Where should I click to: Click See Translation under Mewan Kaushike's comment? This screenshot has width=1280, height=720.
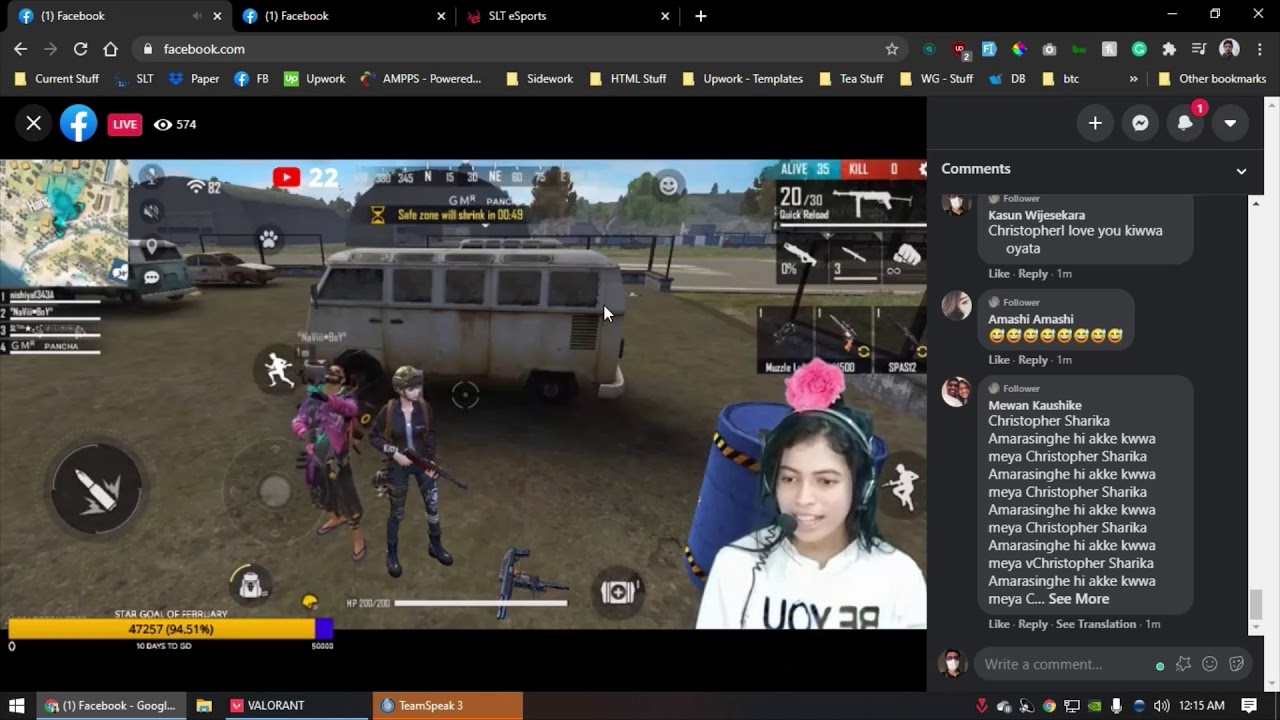click(x=1096, y=624)
